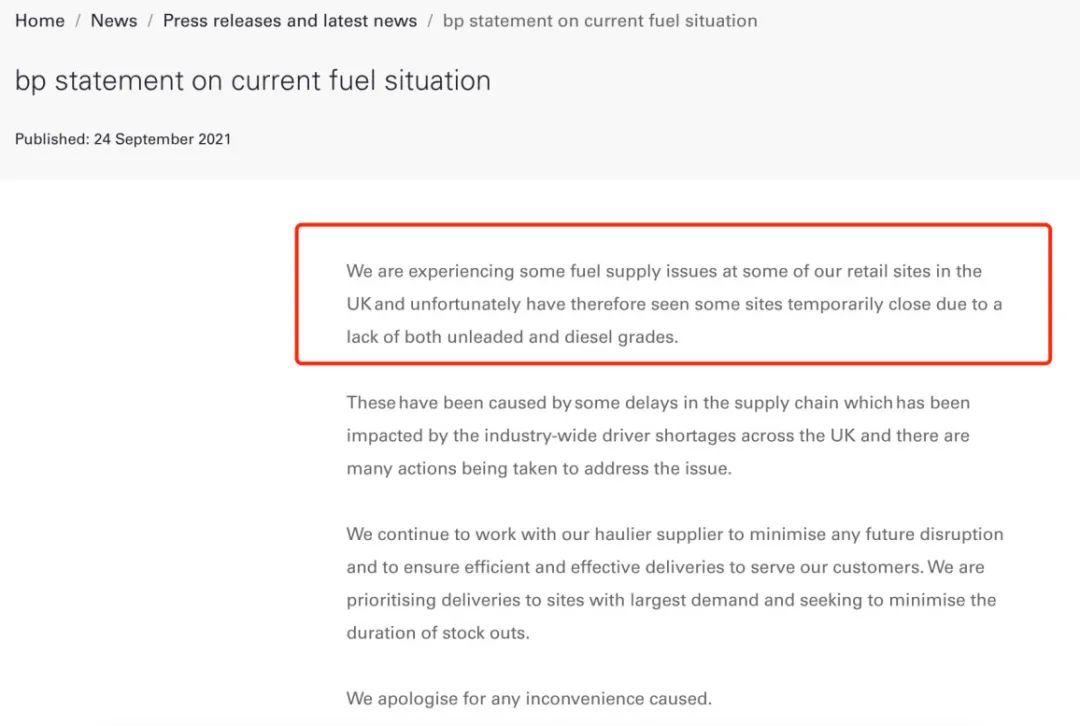Click the current page breadcrumb text

click(600, 21)
